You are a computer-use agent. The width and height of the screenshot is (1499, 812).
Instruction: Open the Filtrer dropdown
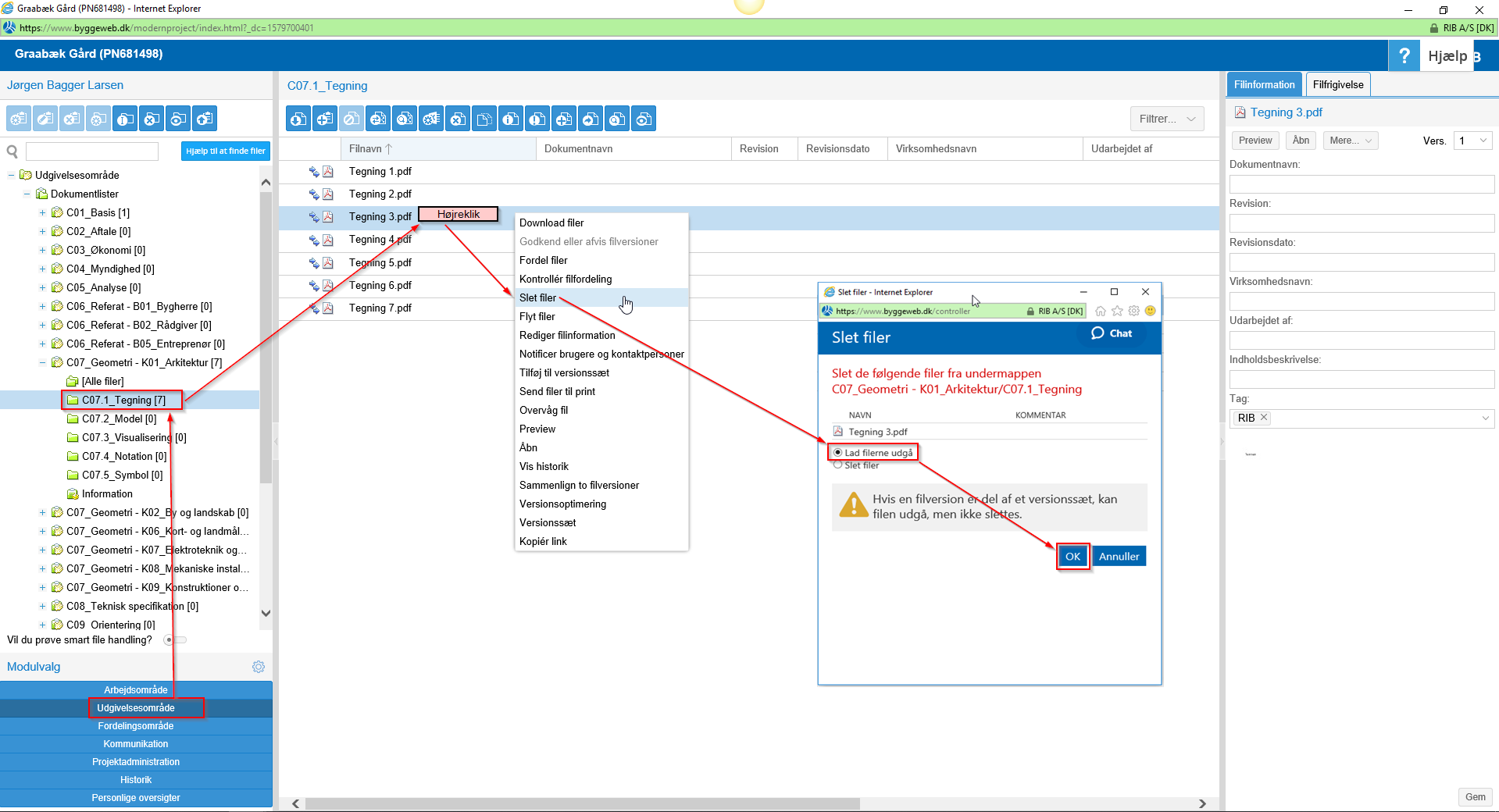[x=1166, y=119]
